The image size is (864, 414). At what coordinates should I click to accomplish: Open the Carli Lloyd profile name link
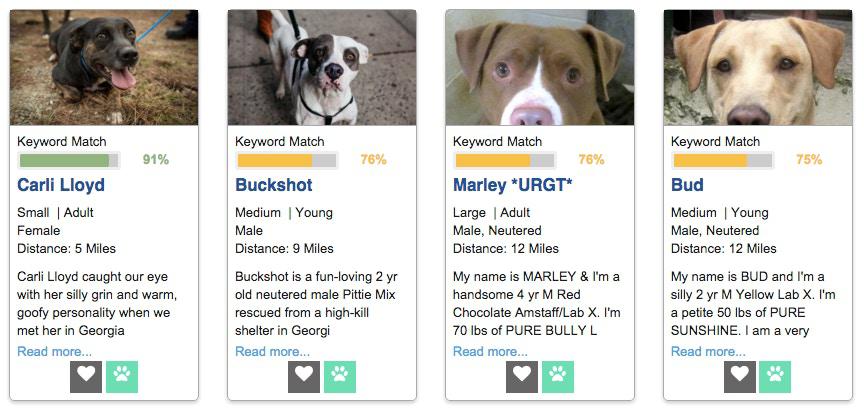coord(61,185)
